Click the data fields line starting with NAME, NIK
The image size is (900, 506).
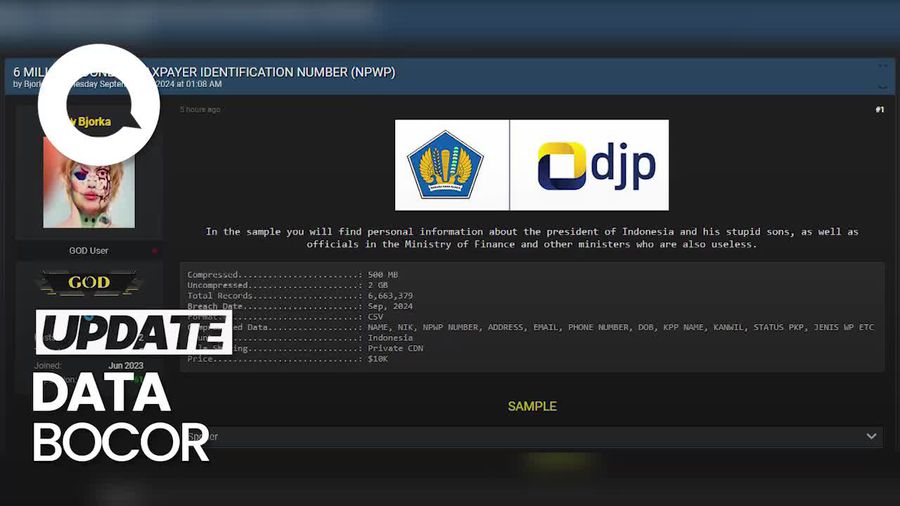pyautogui.click(x=620, y=327)
